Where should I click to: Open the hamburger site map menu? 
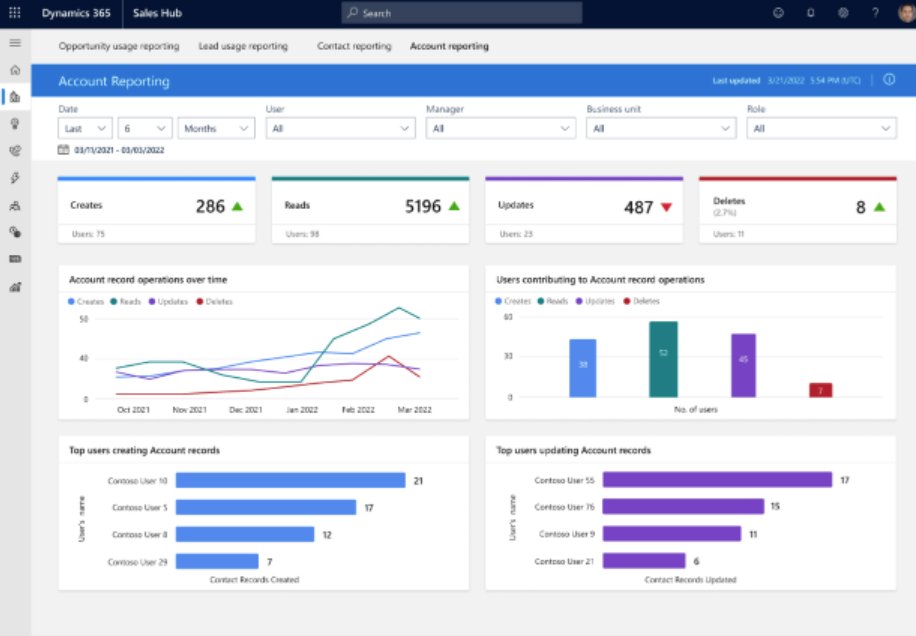tap(14, 43)
